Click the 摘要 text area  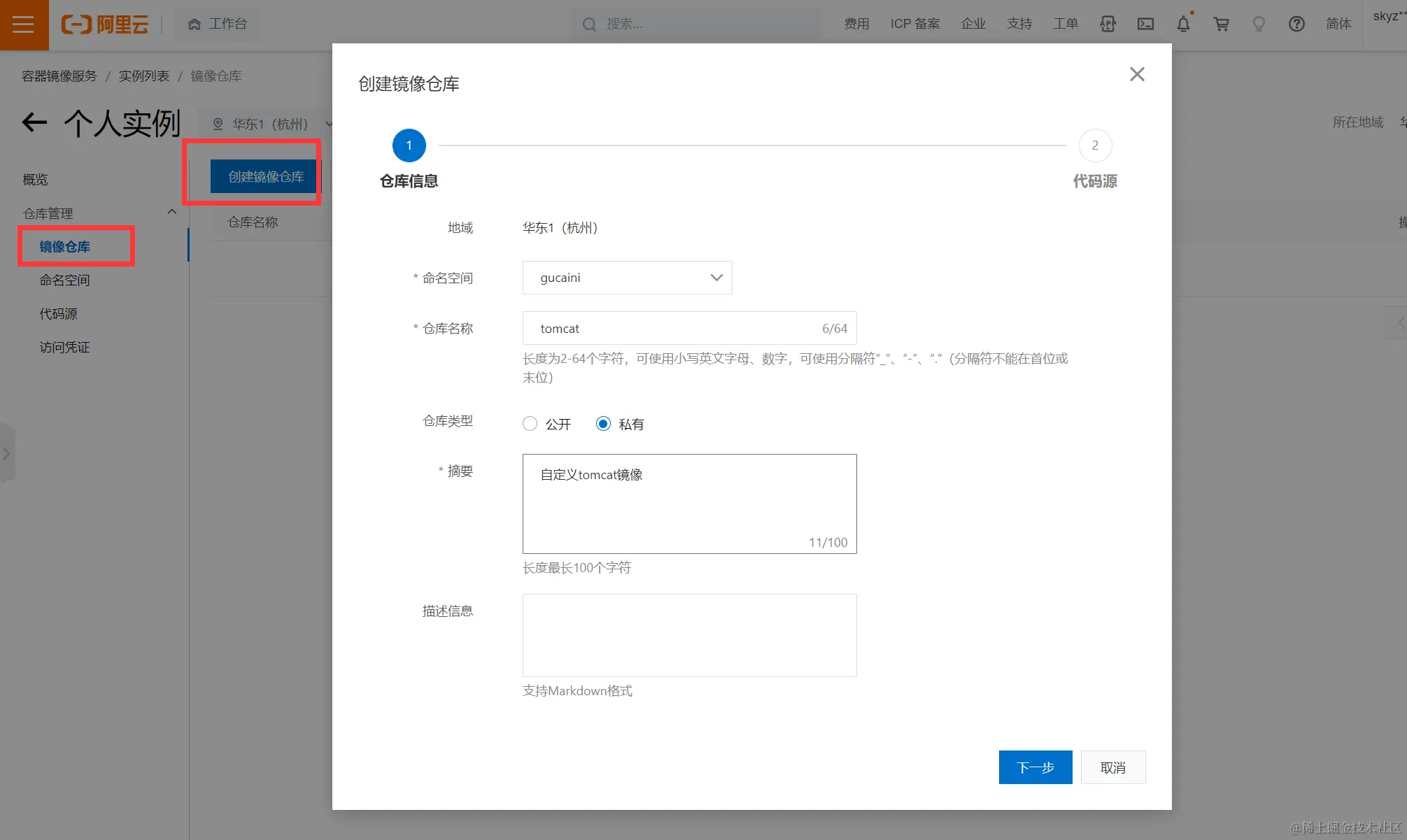pos(689,504)
